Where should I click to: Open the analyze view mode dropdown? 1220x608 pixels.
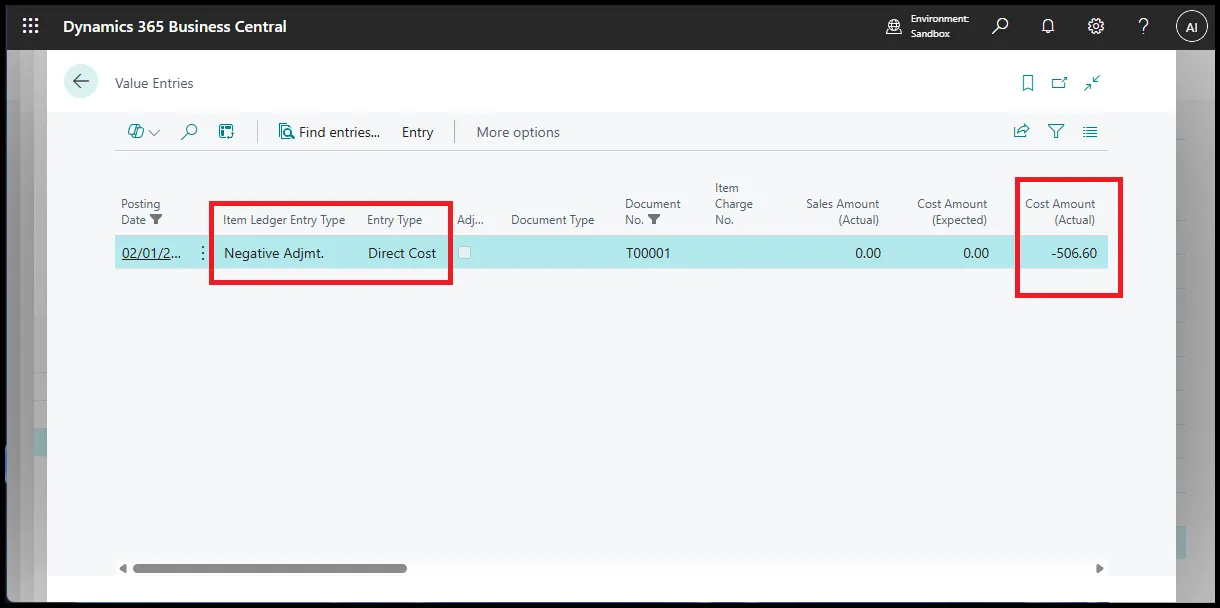(x=144, y=132)
